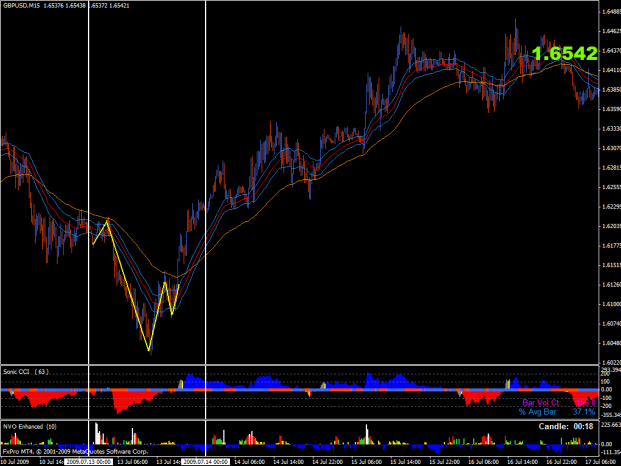
Task: Click the Candle: 00:18 countdown text
Action: (x=566, y=427)
